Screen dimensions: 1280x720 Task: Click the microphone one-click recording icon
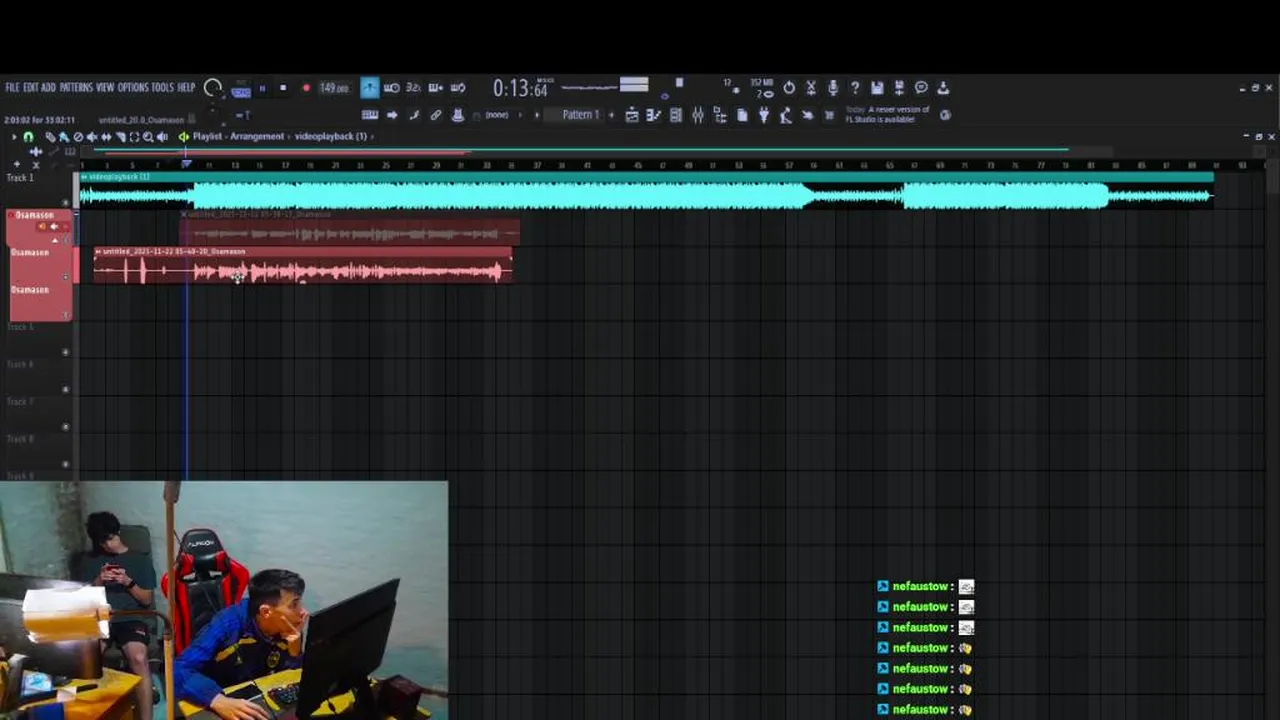click(x=833, y=88)
